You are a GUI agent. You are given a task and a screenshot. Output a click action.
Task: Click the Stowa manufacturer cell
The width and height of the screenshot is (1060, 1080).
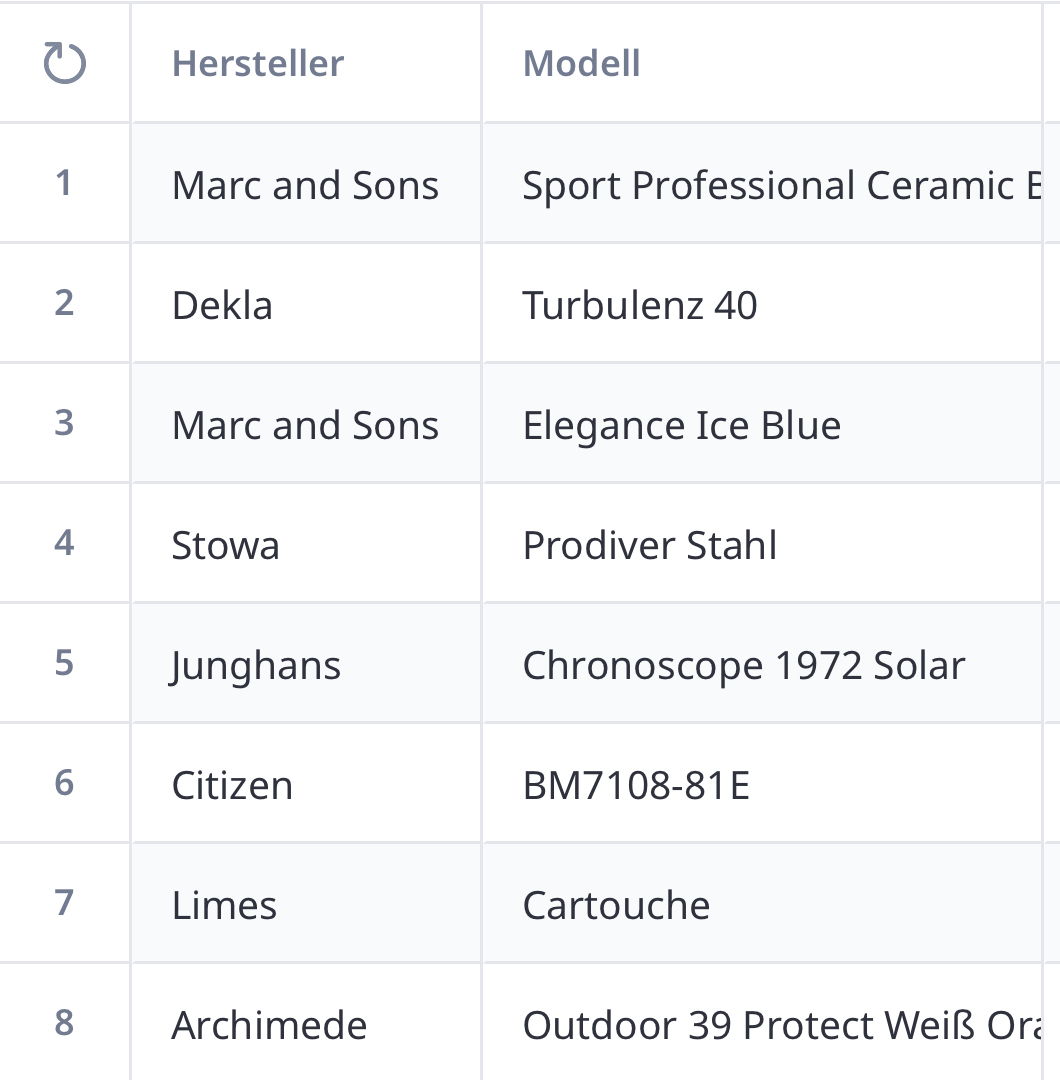(226, 545)
